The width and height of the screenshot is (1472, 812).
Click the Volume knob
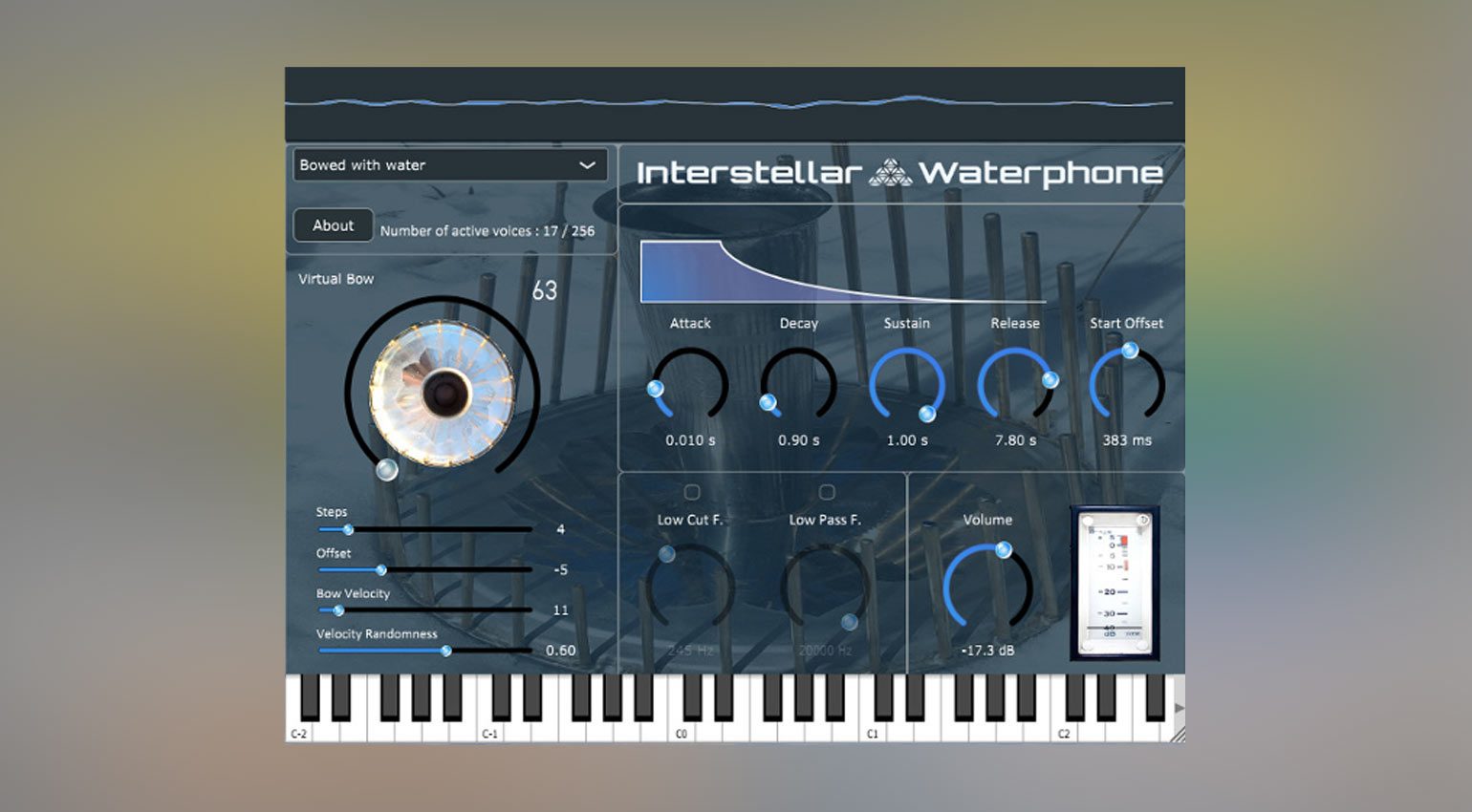tap(987, 587)
